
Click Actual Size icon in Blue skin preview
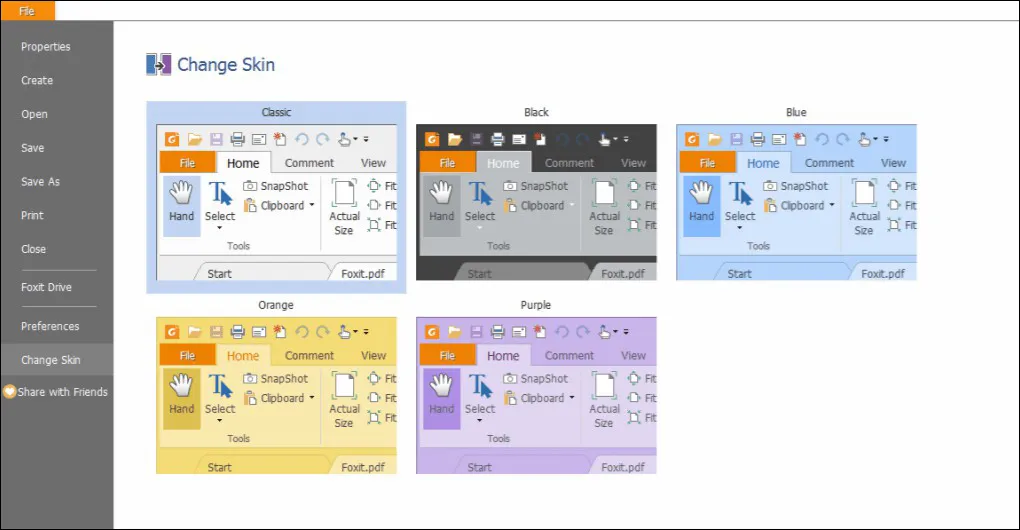tap(864, 193)
